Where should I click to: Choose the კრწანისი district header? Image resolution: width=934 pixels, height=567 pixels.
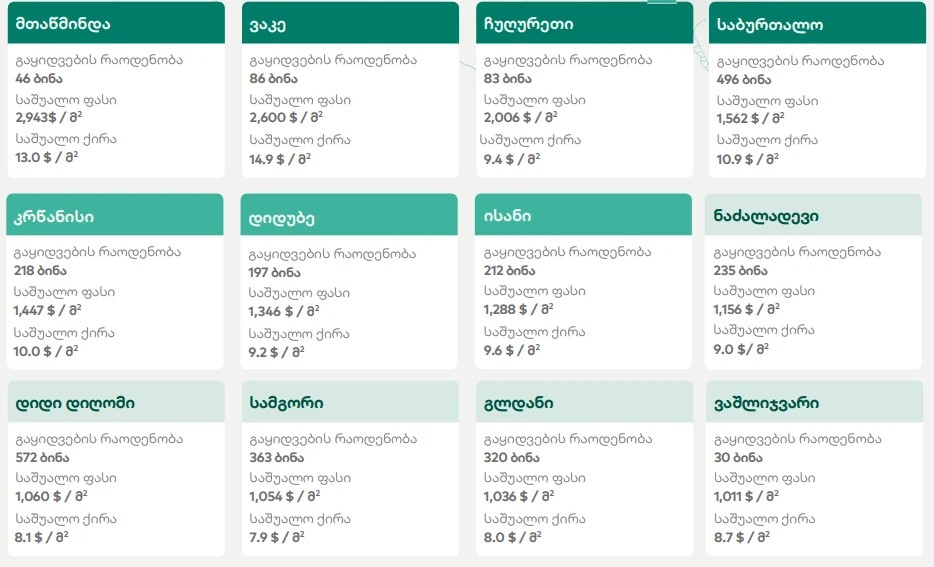115,216
